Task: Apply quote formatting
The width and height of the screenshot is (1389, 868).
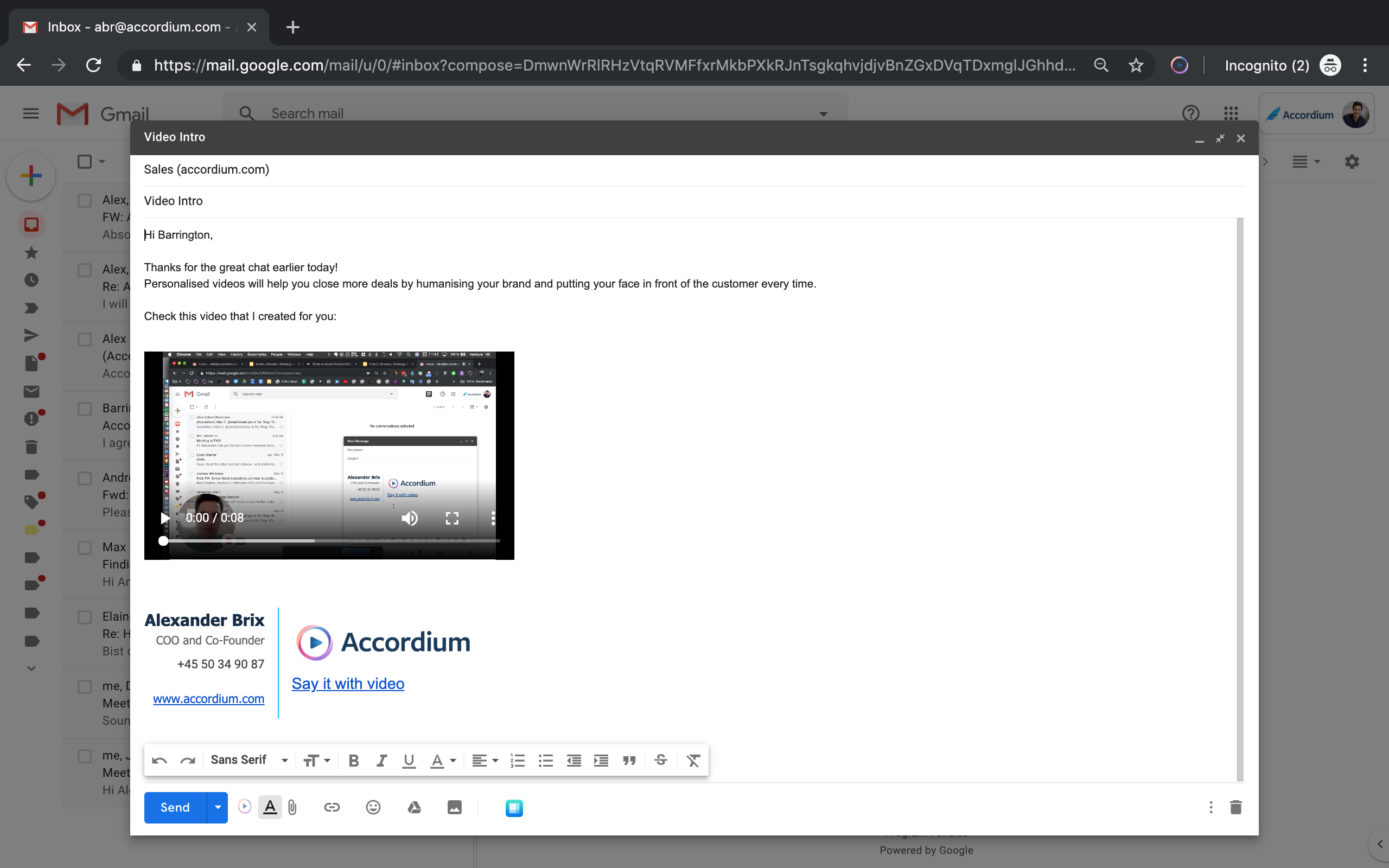Action: [629, 761]
